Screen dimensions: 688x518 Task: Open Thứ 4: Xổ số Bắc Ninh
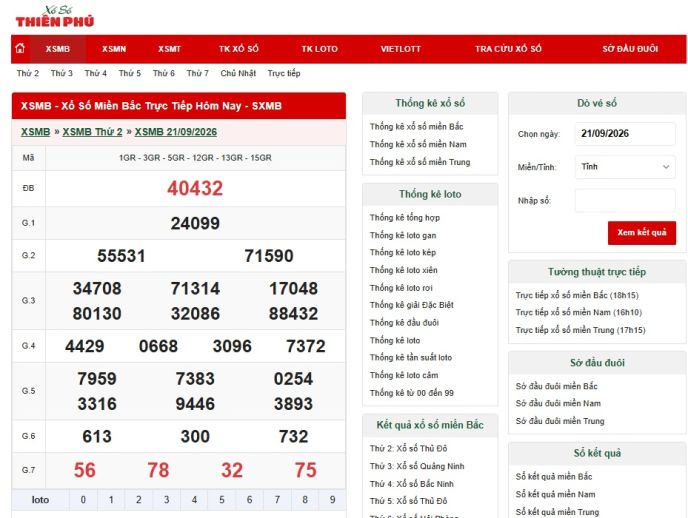pos(412,484)
